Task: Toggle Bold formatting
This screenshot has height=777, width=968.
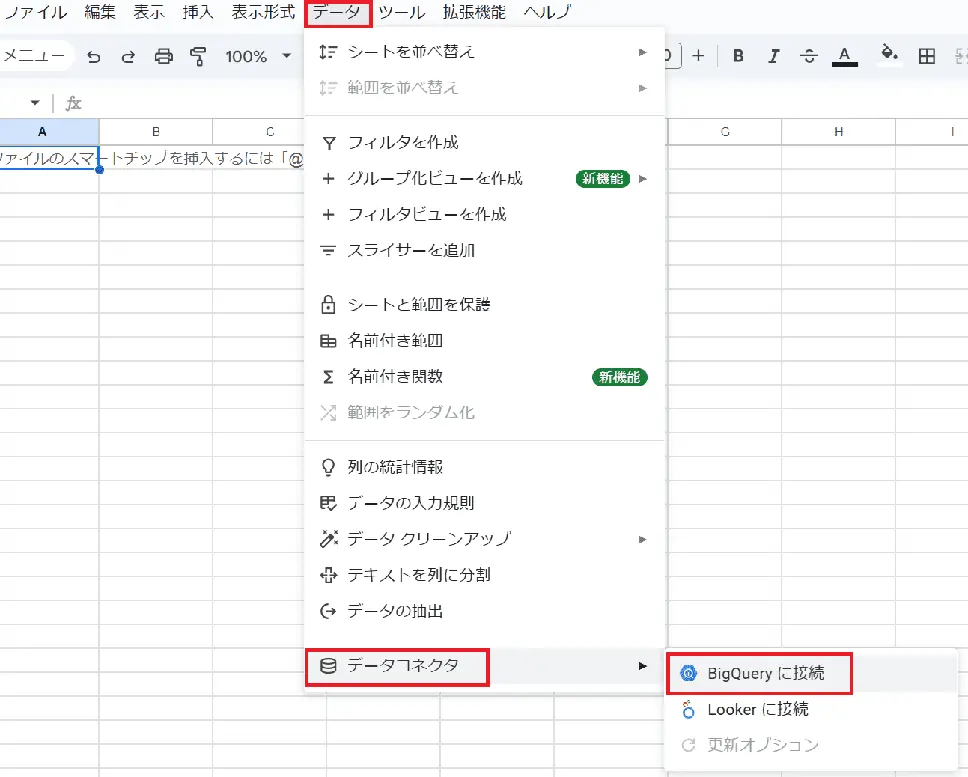Action: coord(738,56)
